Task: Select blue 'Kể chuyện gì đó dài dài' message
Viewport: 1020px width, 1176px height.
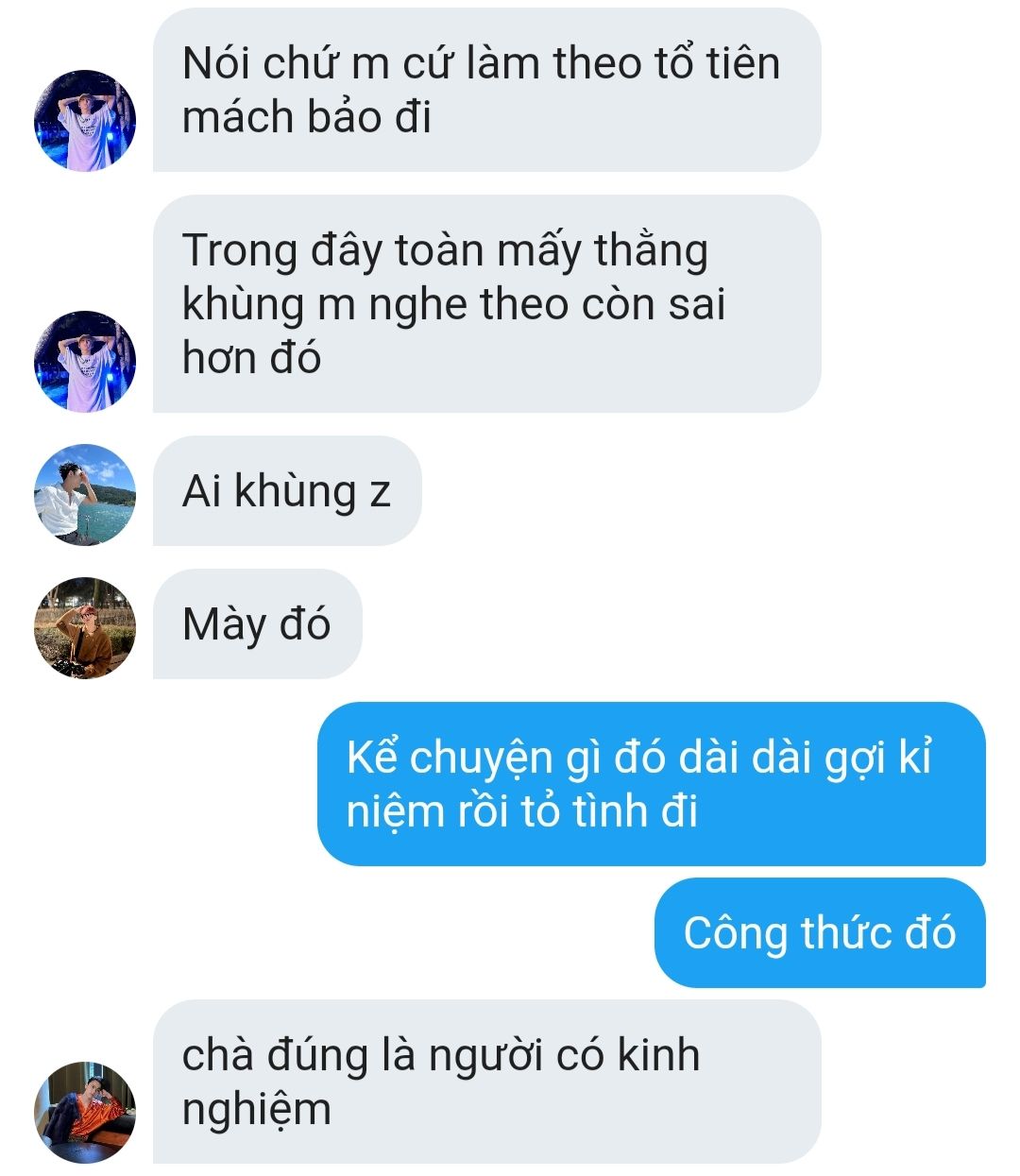Action: [651, 784]
